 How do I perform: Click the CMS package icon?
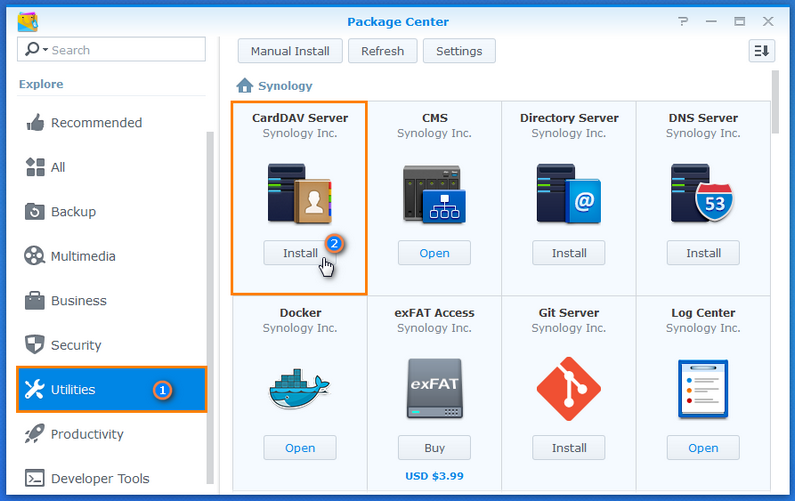[435, 194]
